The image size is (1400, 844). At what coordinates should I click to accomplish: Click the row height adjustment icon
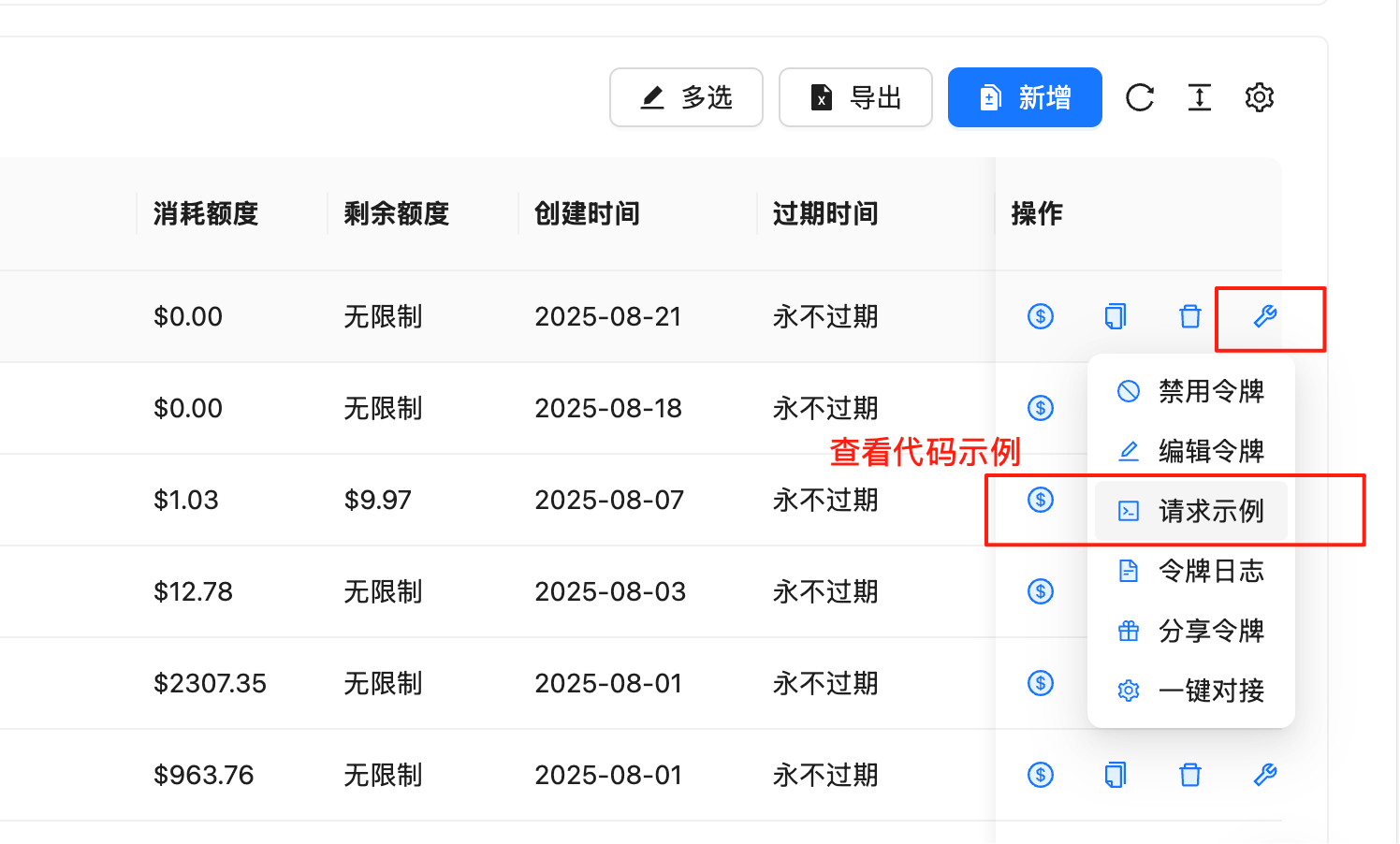pyautogui.click(x=1199, y=96)
